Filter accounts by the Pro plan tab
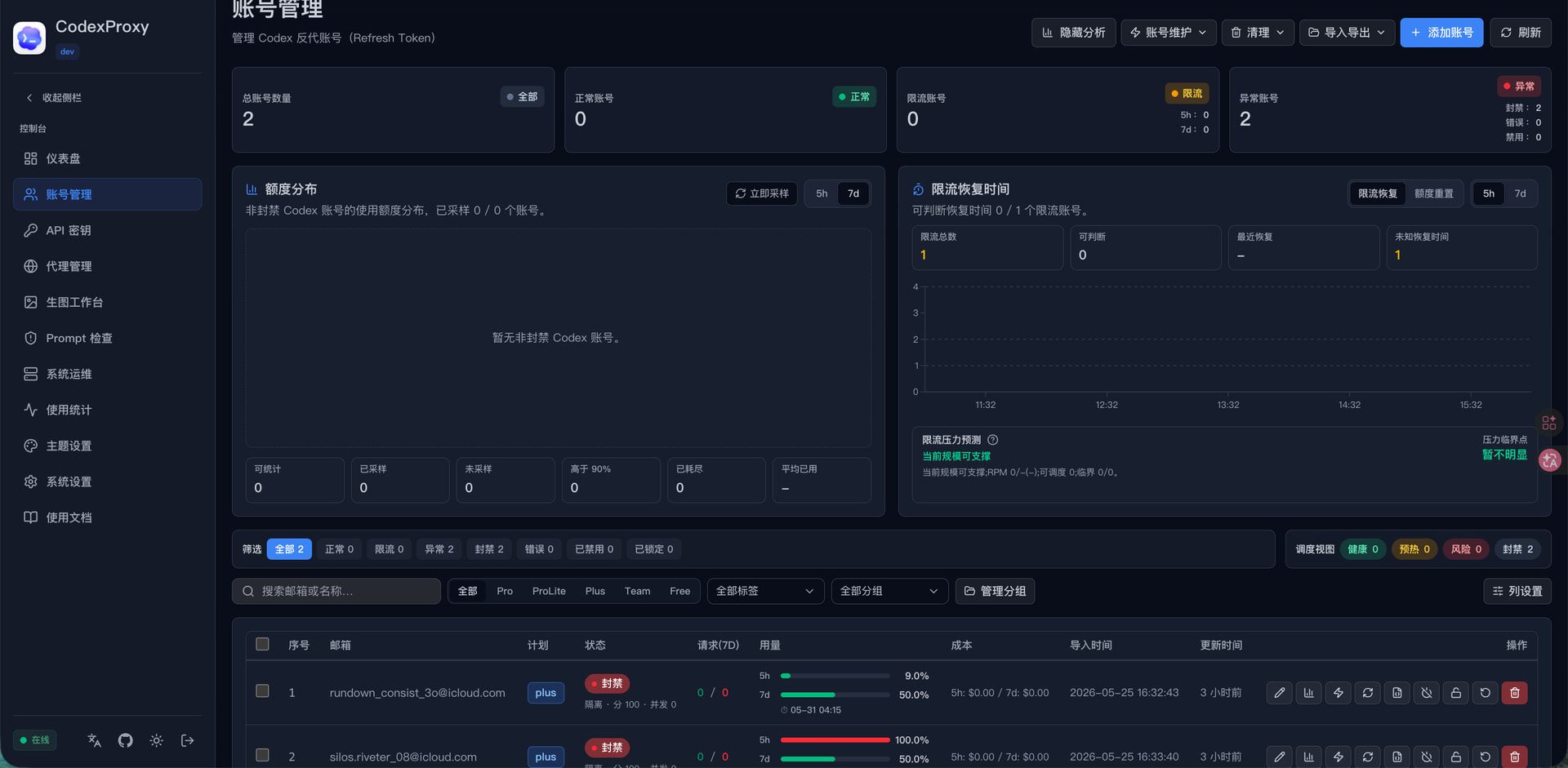 (x=505, y=591)
